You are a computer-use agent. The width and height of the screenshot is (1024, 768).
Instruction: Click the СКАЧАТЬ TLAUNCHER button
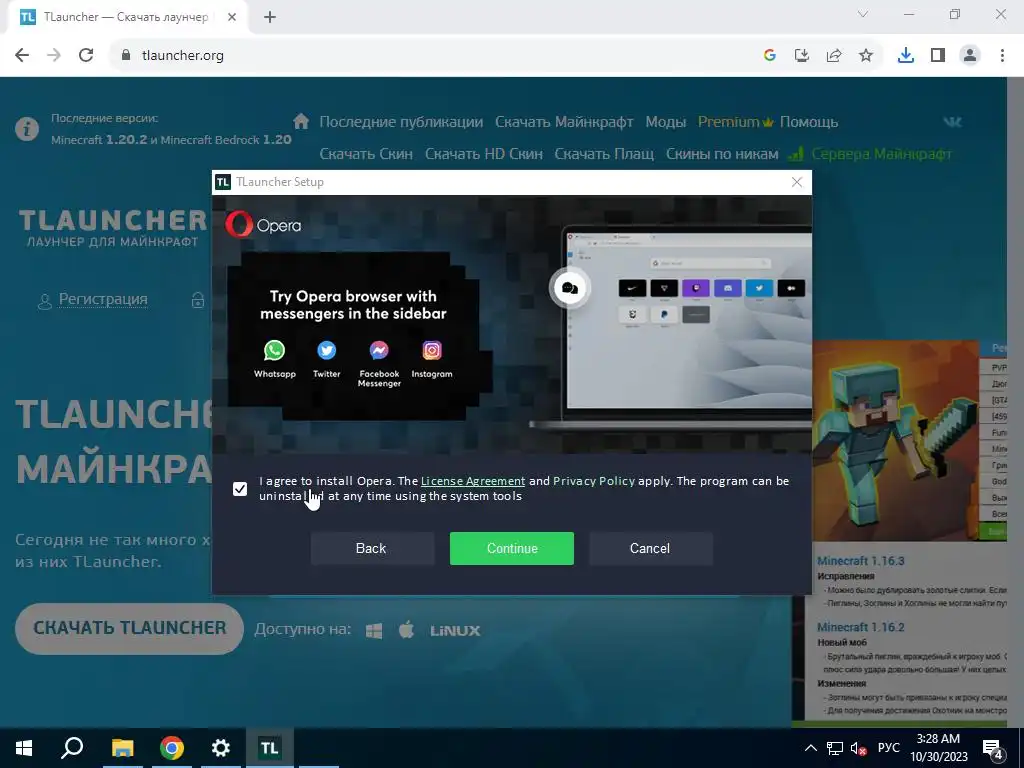[129, 628]
